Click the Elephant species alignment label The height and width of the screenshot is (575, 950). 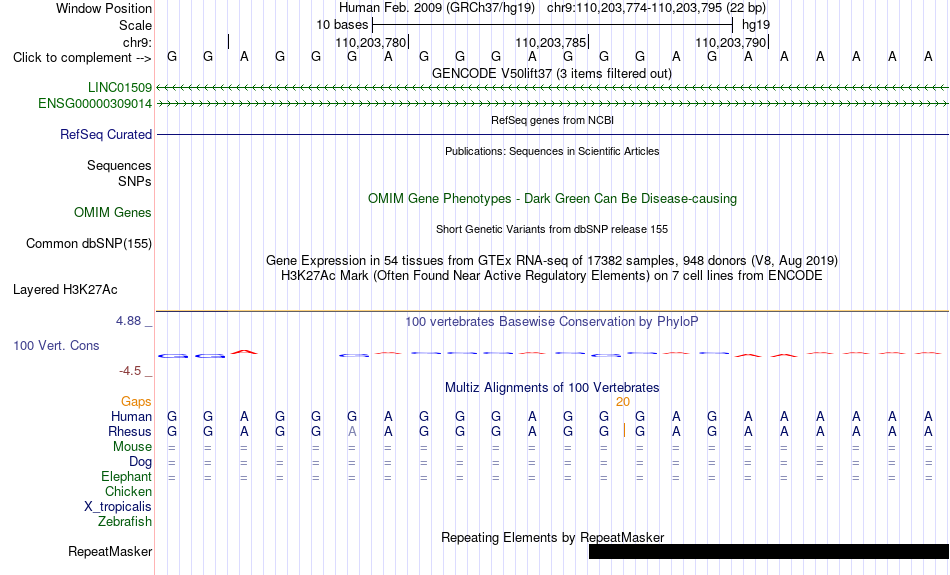coord(126,477)
